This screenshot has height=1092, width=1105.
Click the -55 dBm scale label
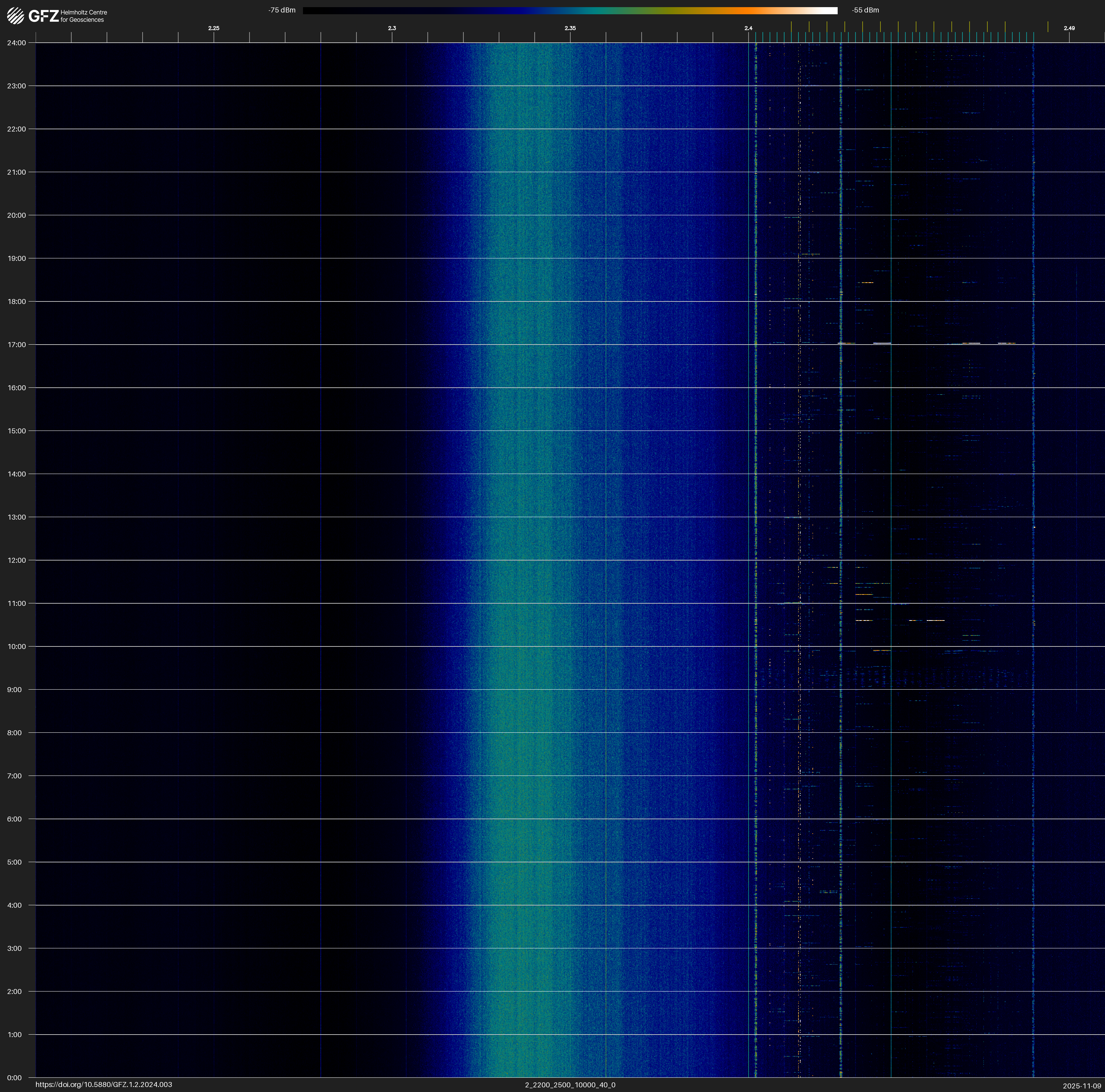coord(865,10)
